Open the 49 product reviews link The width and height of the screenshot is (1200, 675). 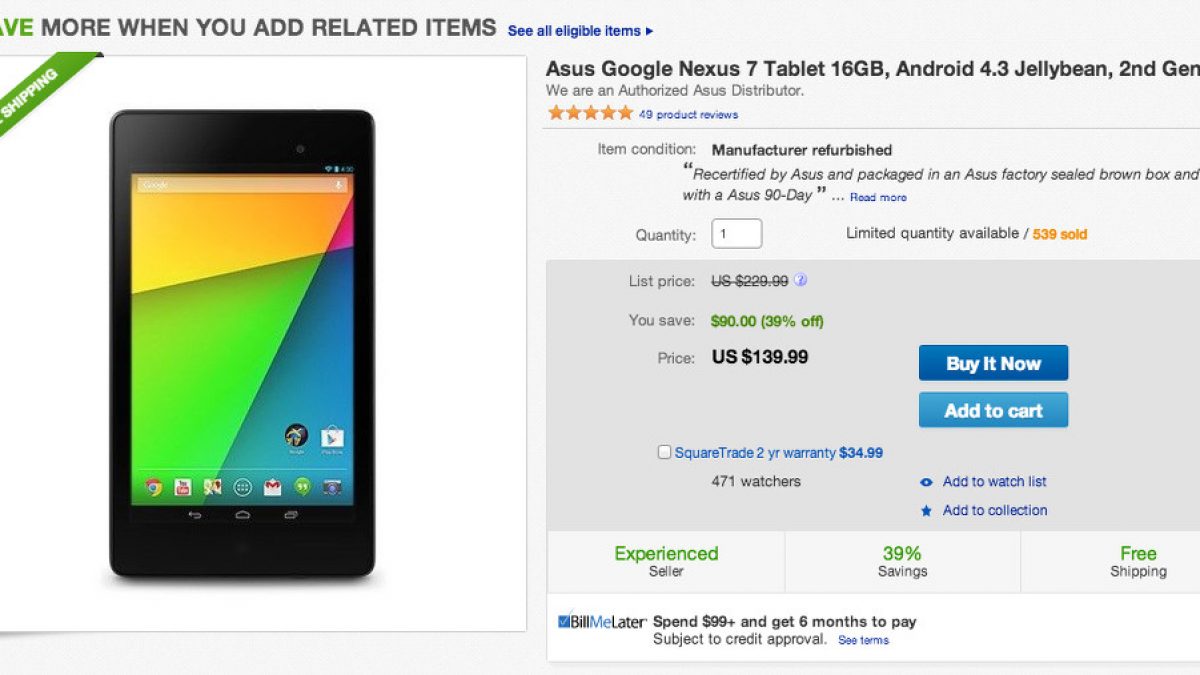[688, 114]
